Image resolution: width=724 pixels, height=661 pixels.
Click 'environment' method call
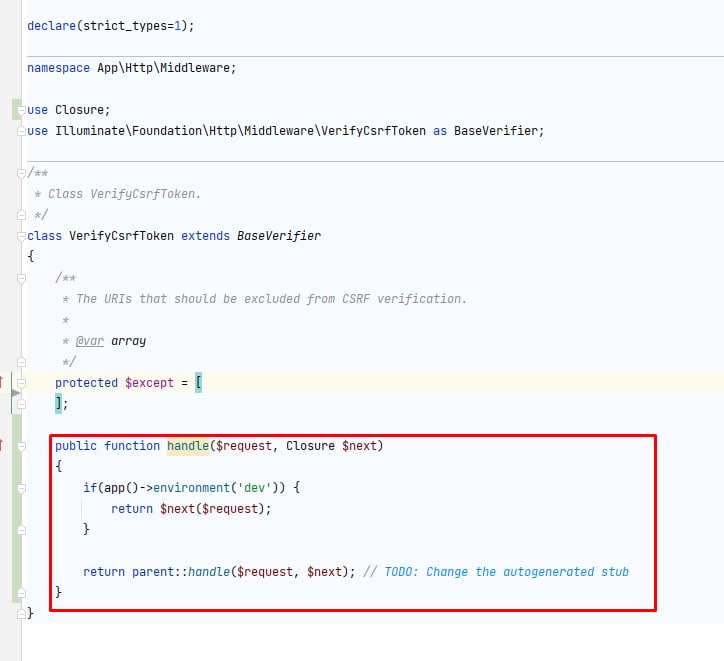click(x=191, y=488)
